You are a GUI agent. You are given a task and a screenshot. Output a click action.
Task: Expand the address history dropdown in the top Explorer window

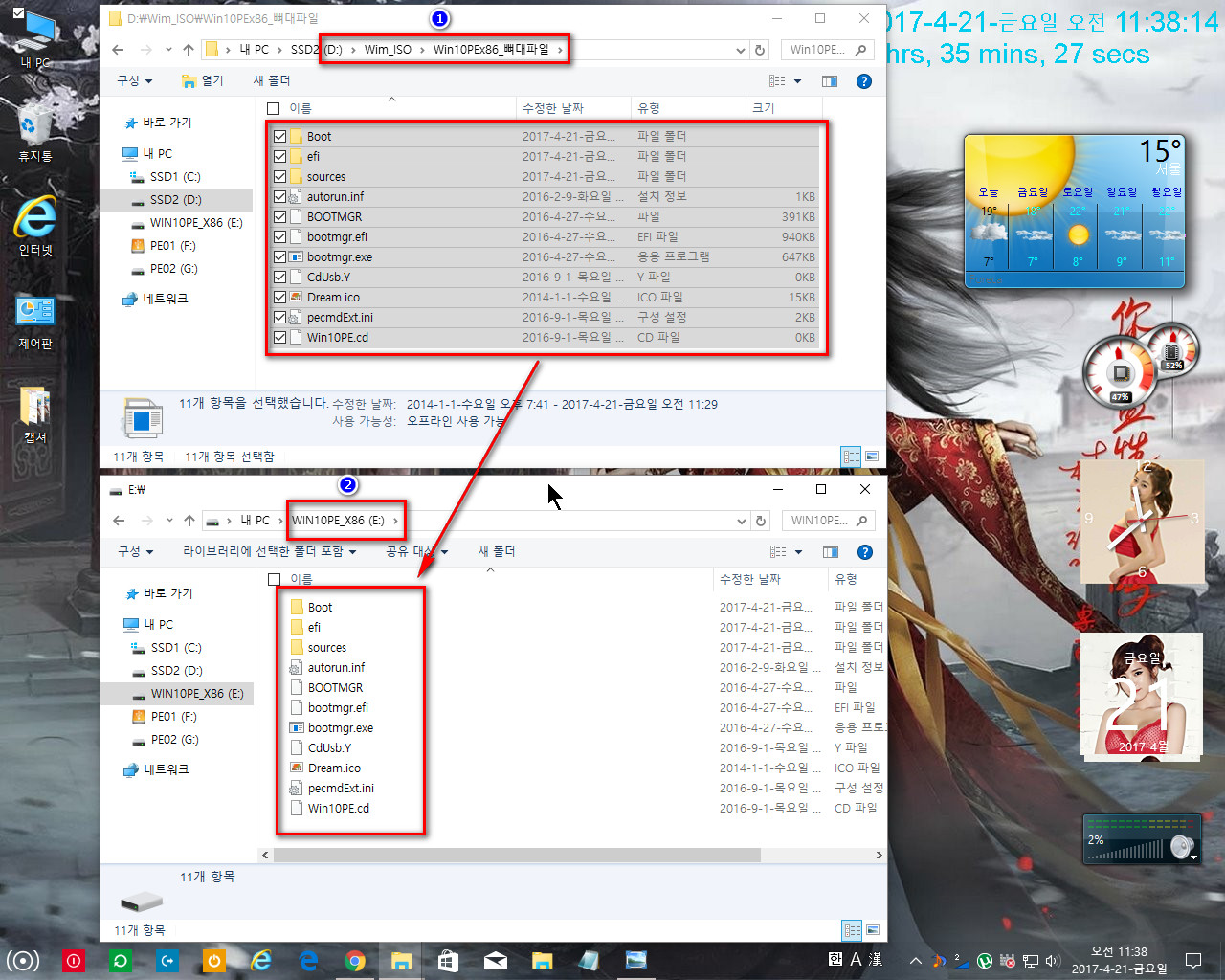click(740, 50)
